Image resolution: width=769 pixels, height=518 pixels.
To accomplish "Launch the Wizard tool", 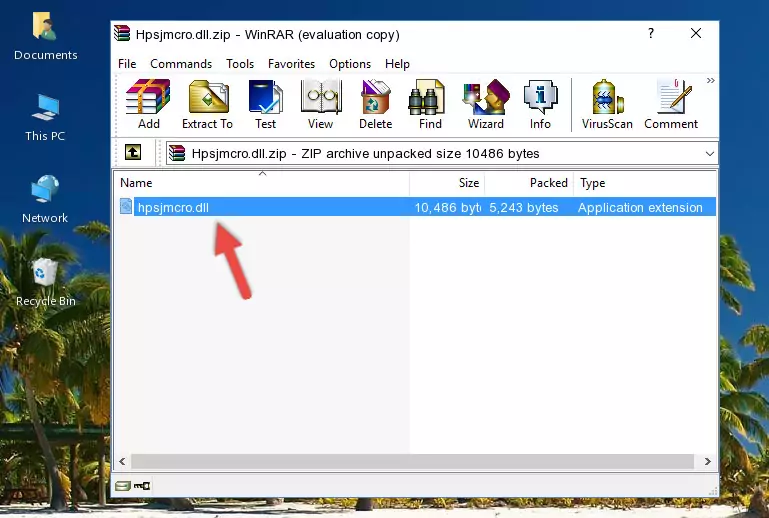I will click(x=486, y=104).
